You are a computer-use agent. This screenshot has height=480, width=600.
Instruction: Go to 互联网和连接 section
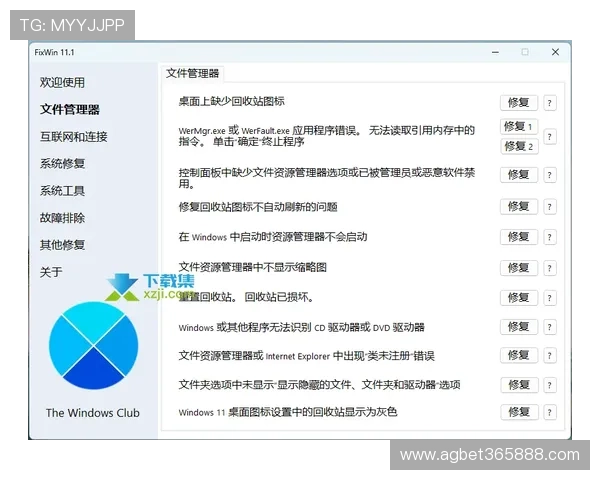[x=73, y=137]
